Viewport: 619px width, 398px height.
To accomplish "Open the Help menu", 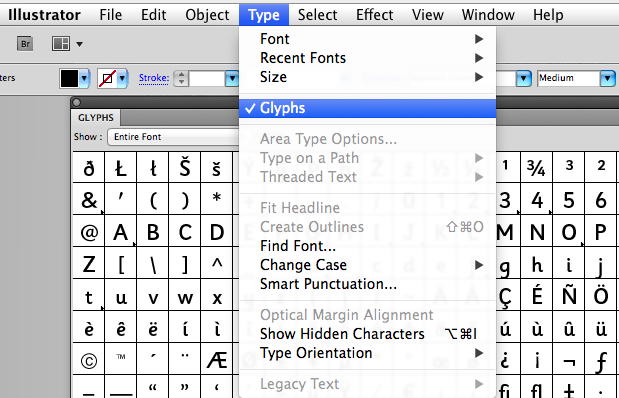I will click(548, 15).
